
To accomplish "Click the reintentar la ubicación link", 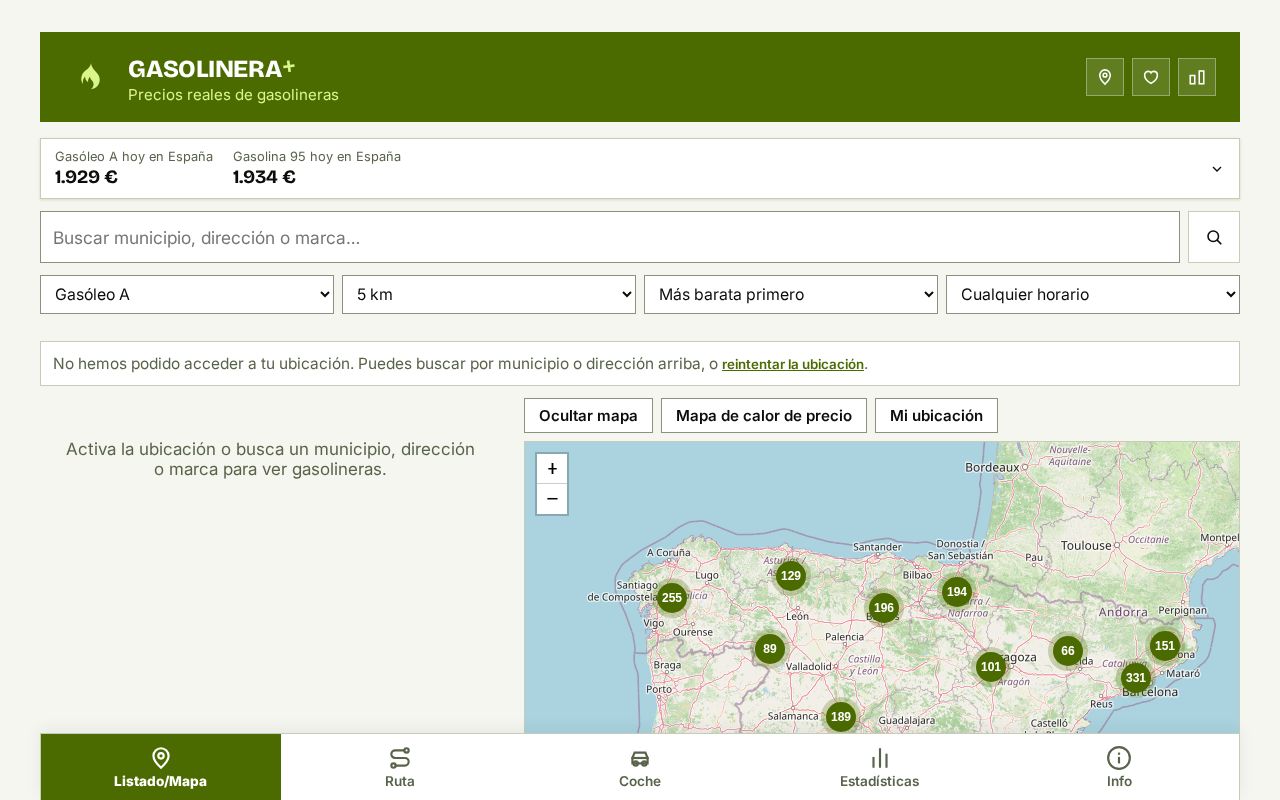I will [793, 364].
